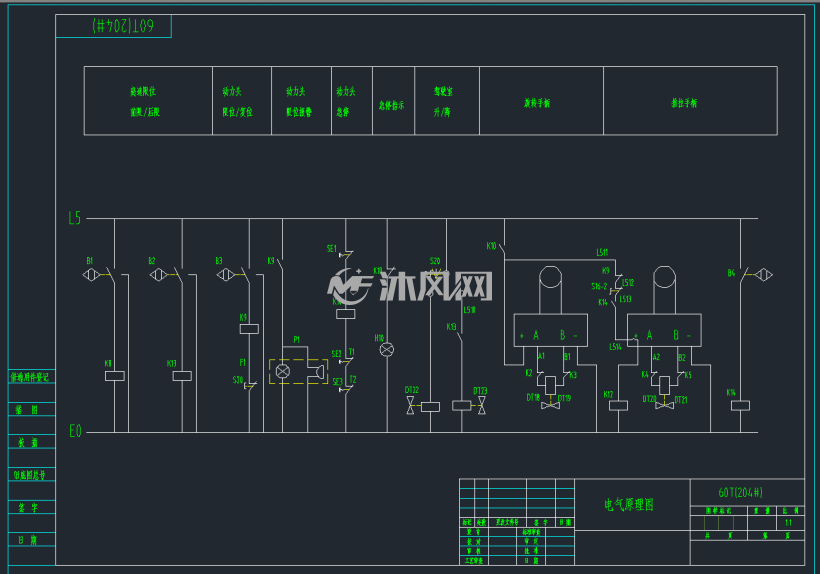Select the A1 terminal label
Viewport: 820px width, 574px height.
point(541,355)
